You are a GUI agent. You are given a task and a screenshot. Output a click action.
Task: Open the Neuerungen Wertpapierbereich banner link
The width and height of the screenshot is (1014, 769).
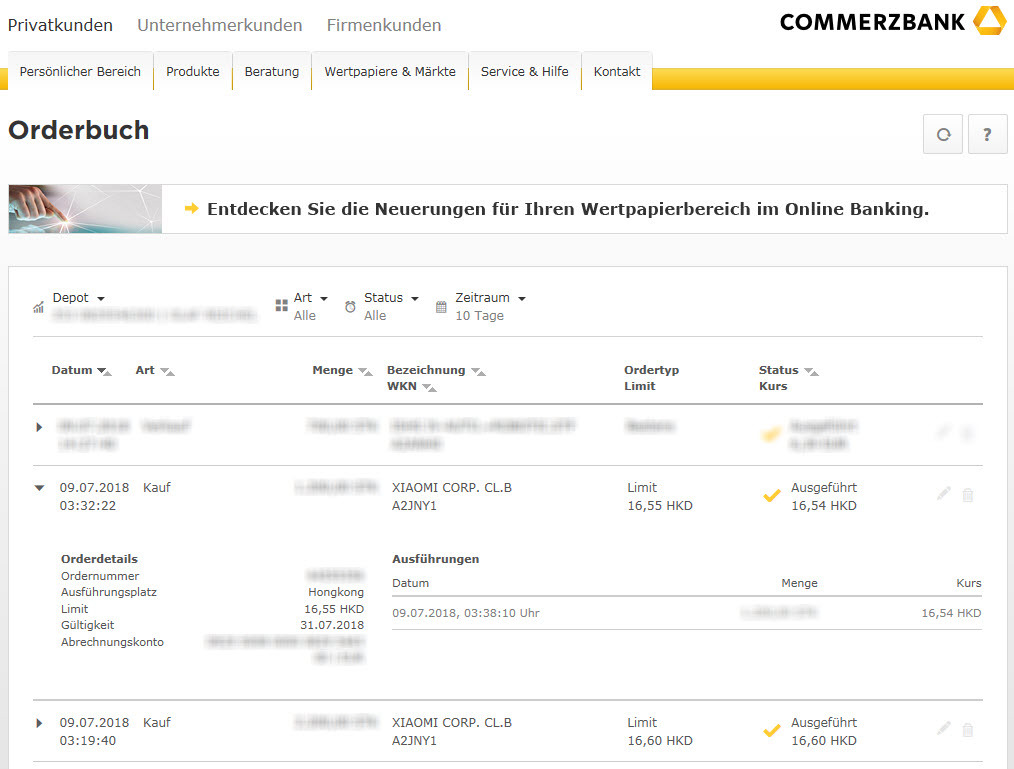coord(568,209)
